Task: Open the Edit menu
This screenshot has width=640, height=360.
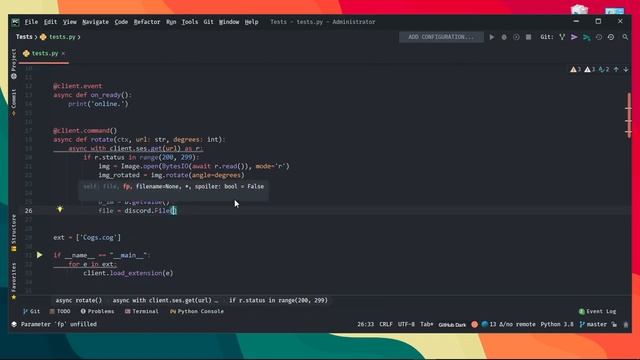Action: 50,22
